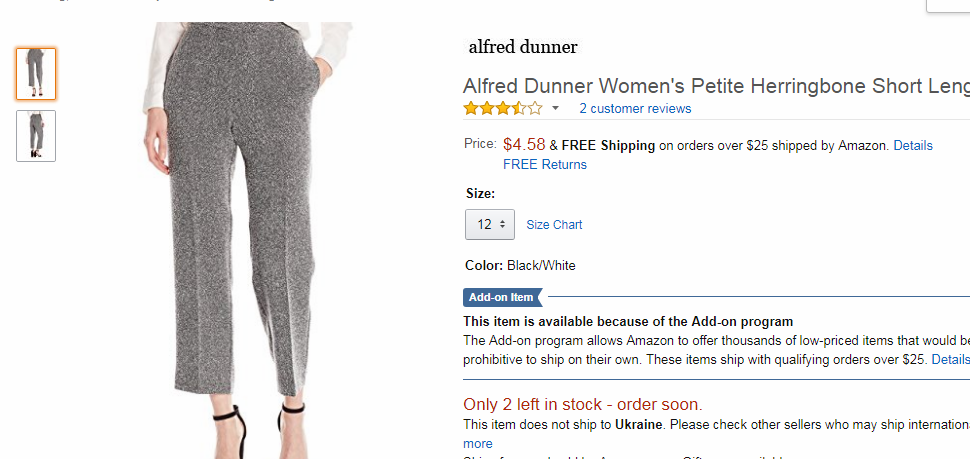Click the Details link in Add-on description
Screen dimensions: 970x459
(x=951, y=359)
